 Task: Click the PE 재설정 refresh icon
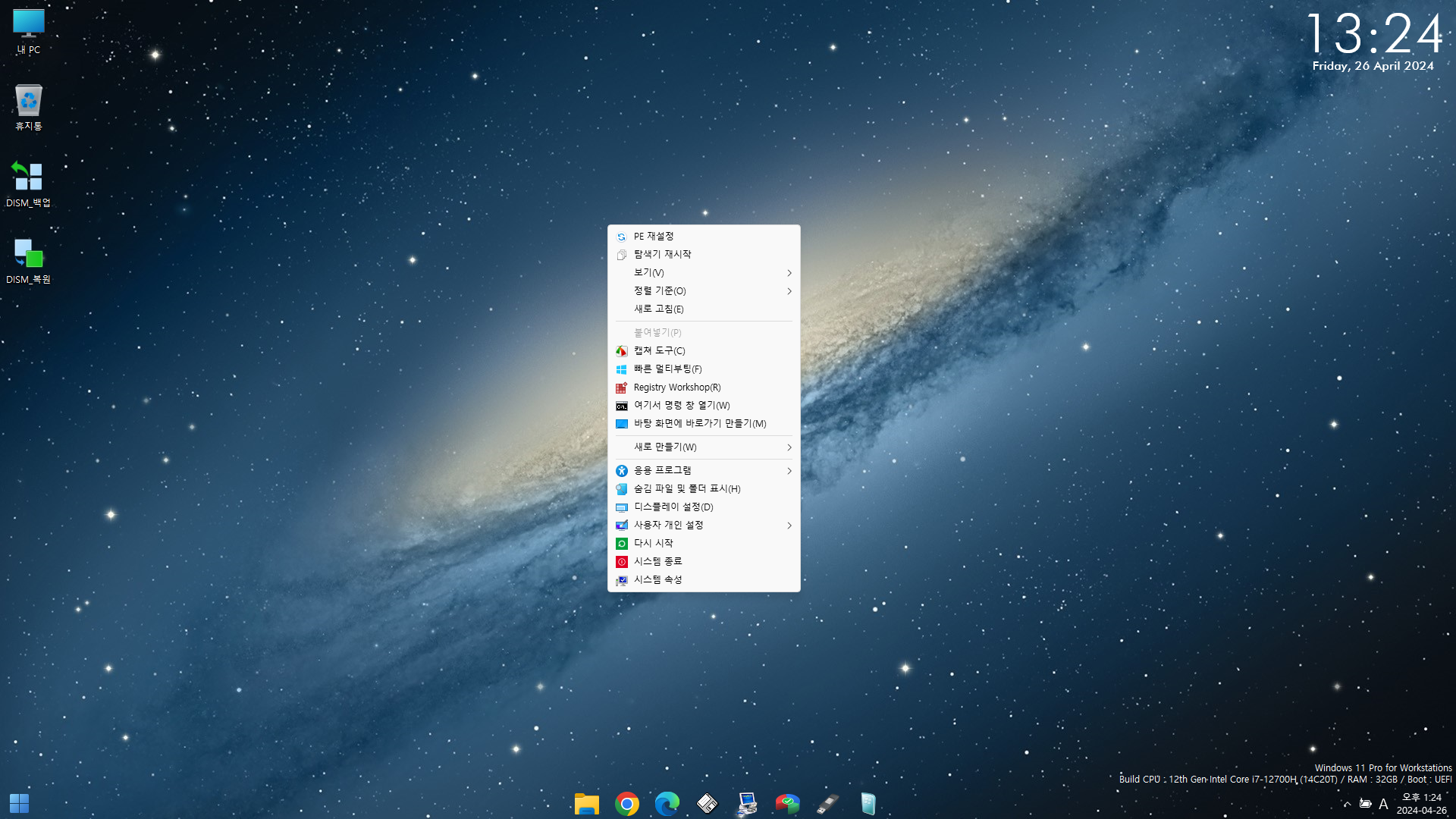tap(622, 237)
